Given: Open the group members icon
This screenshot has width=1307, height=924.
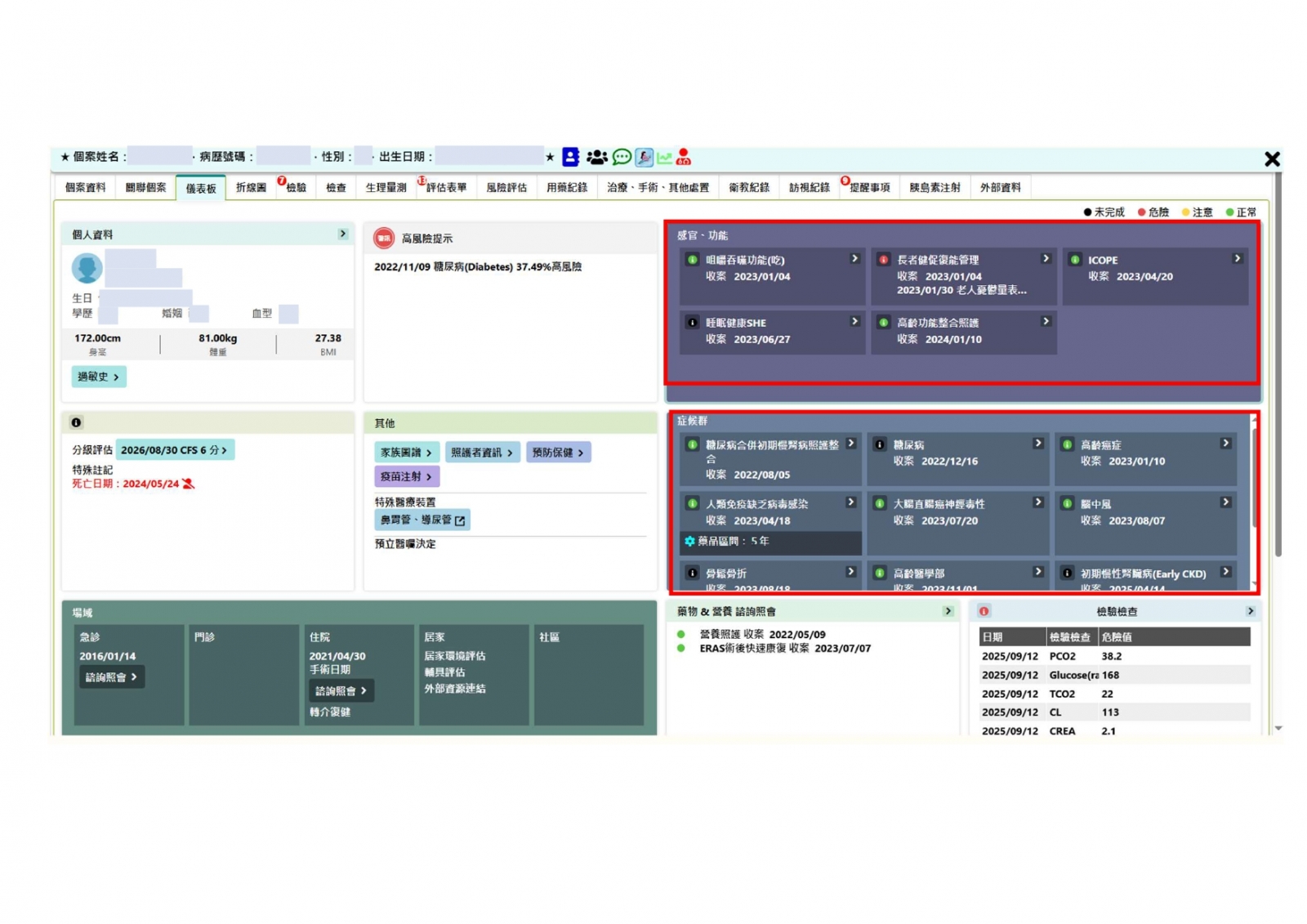Looking at the screenshot, I should pos(596,157).
